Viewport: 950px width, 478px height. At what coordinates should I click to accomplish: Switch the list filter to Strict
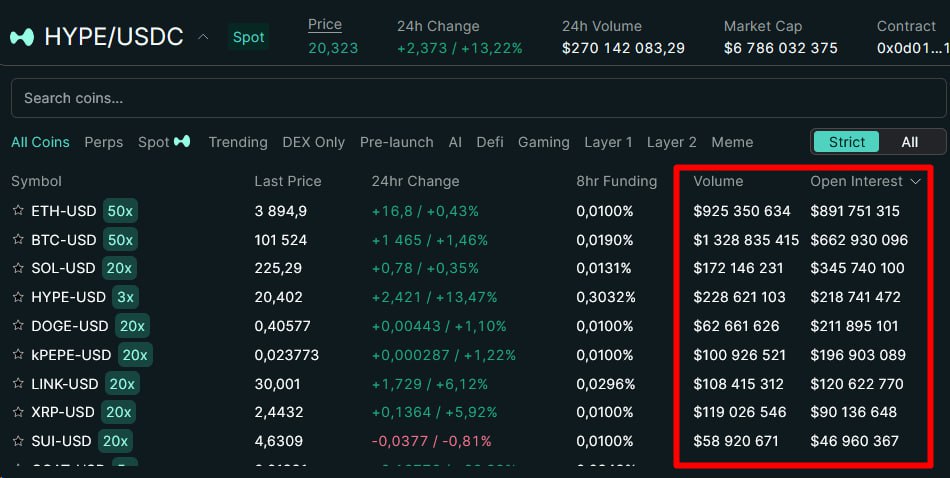(846, 142)
